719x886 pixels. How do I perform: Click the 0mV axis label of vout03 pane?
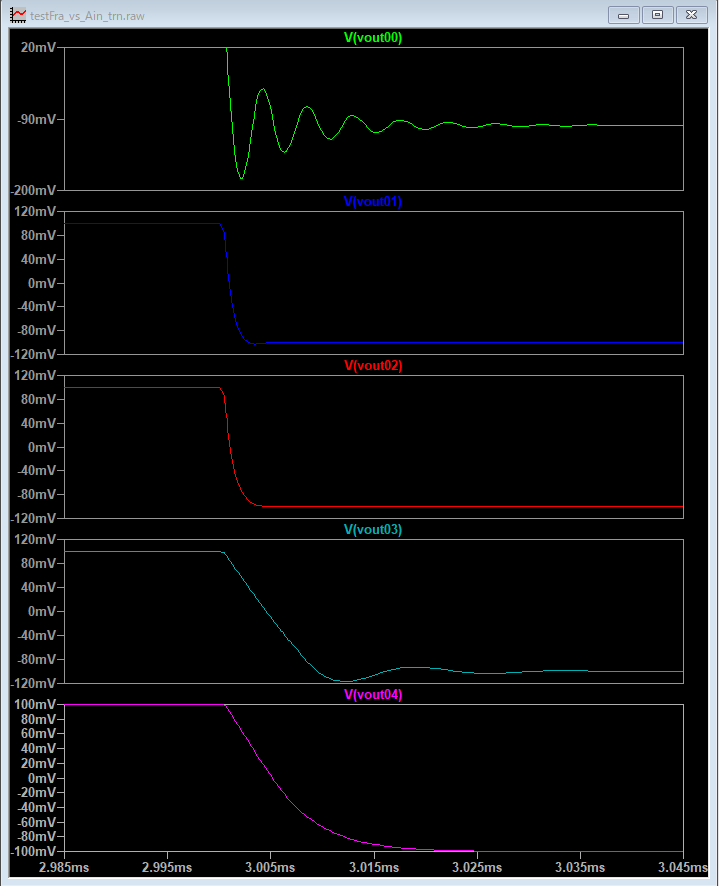click(x=42, y=611)
